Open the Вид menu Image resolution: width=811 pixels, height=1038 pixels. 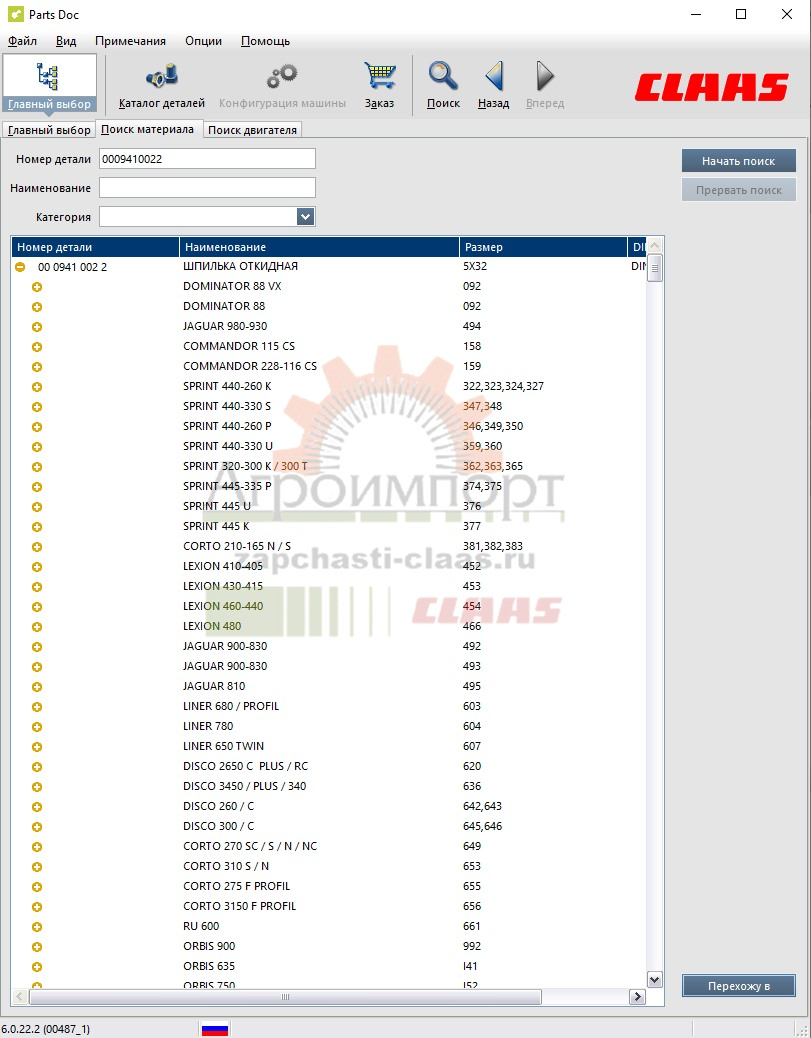click(66, 41)
